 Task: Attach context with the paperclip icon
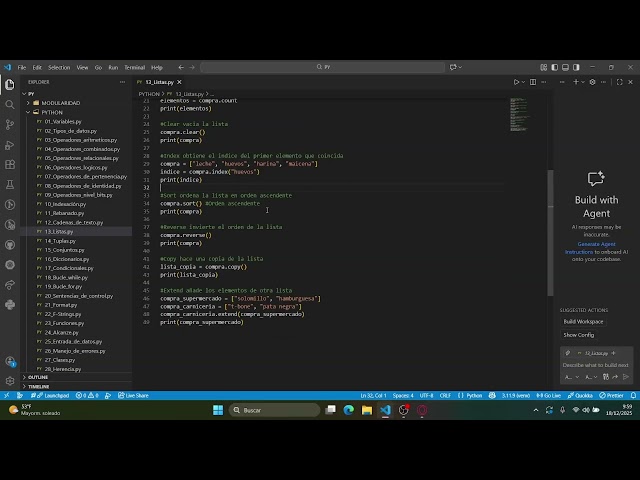(567, 353)
